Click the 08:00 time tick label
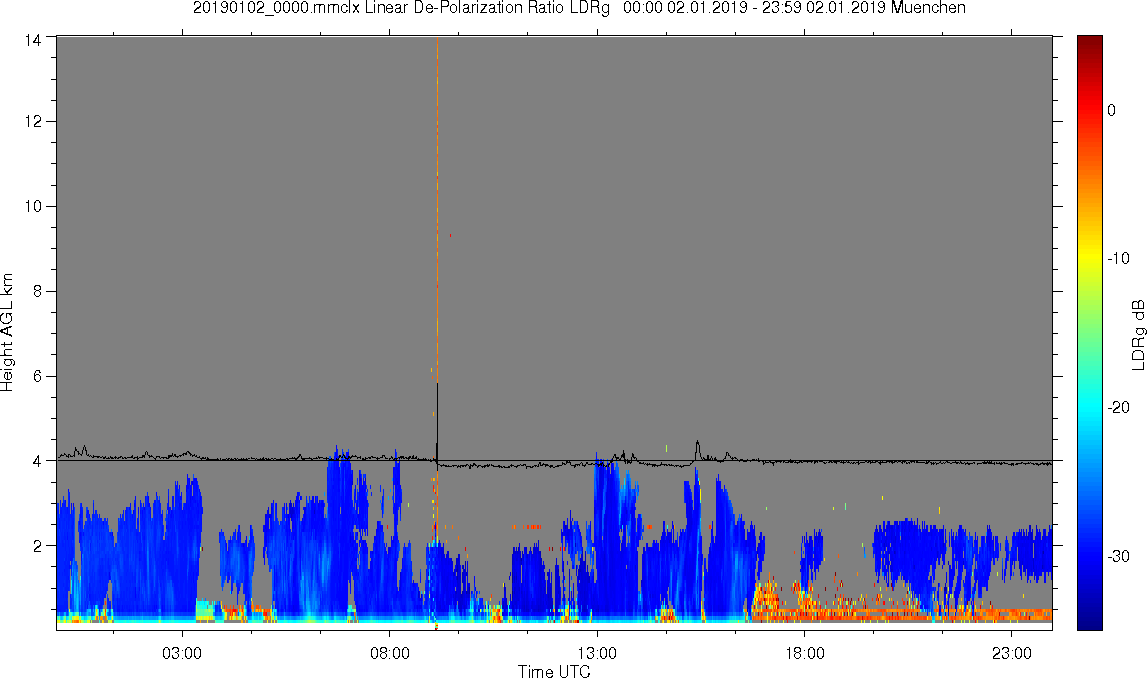This screenshot has height=678, width=1147. tap(390, 653)
